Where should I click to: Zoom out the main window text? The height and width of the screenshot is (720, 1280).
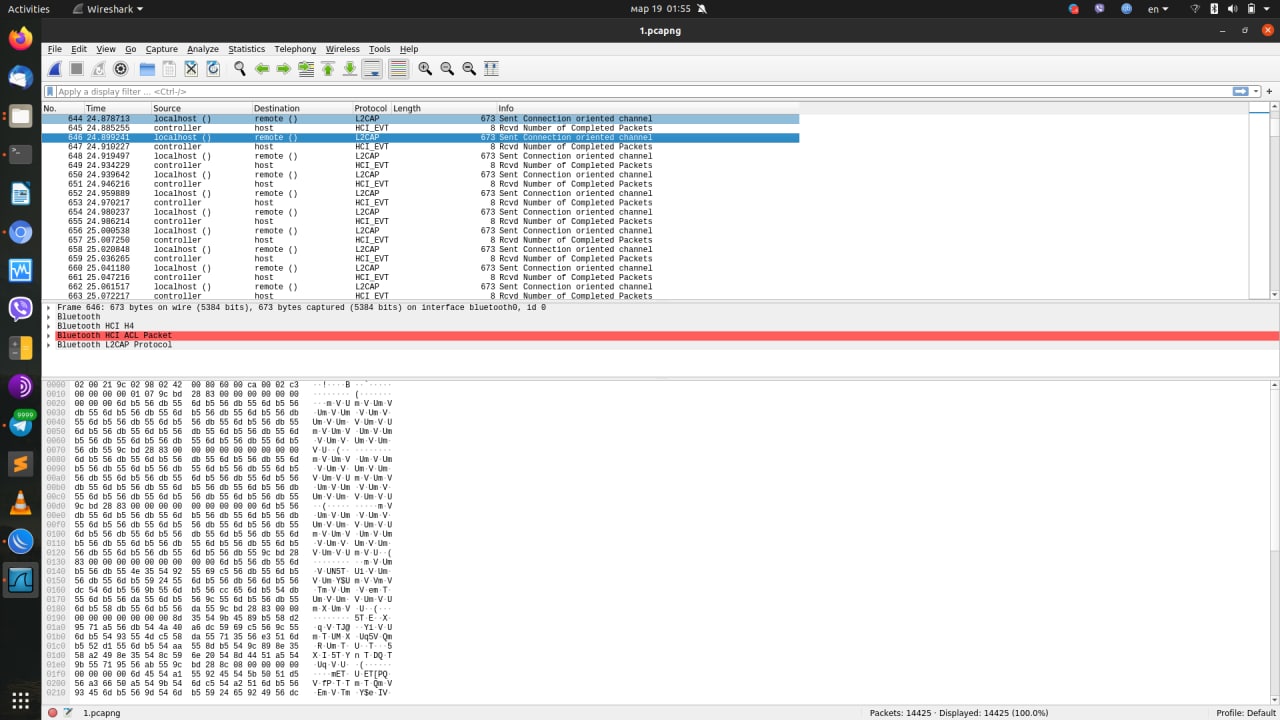(447, 69)
